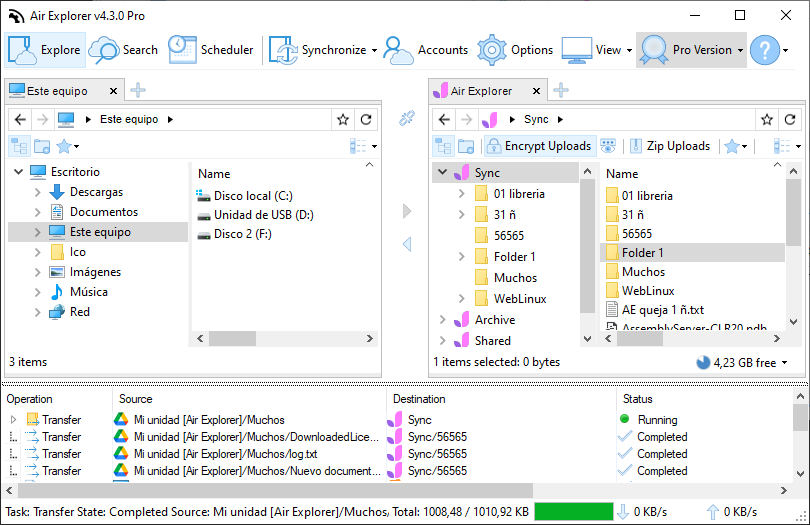Add new tab in left pane
The width and height of the screenshot is (810, 525).
click(137, 90)
